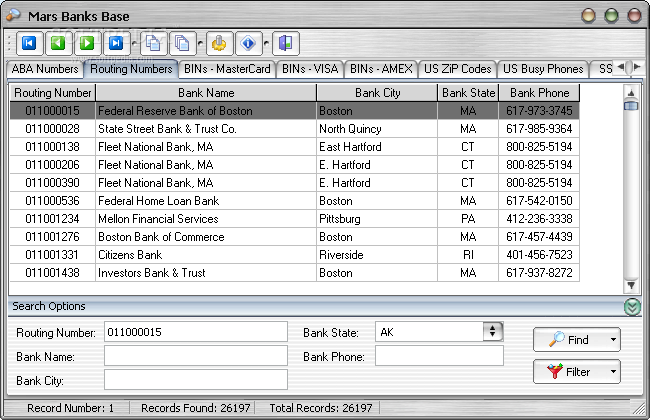The width and height of the screenshot is (650, 420).
Task: Click phone number 412-236-3338
Action: click(539, 218)
